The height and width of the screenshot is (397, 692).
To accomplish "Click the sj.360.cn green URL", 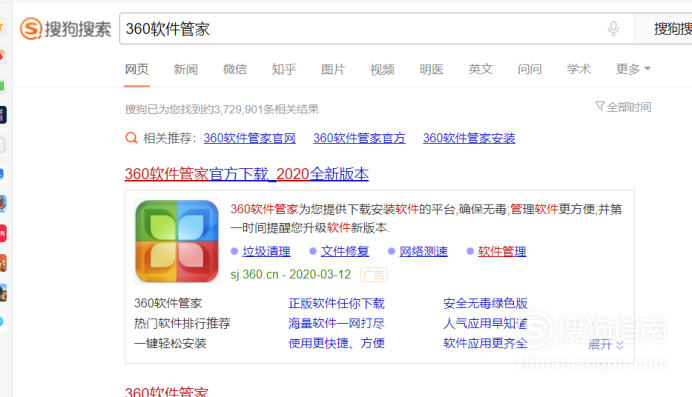I will 254,274.
